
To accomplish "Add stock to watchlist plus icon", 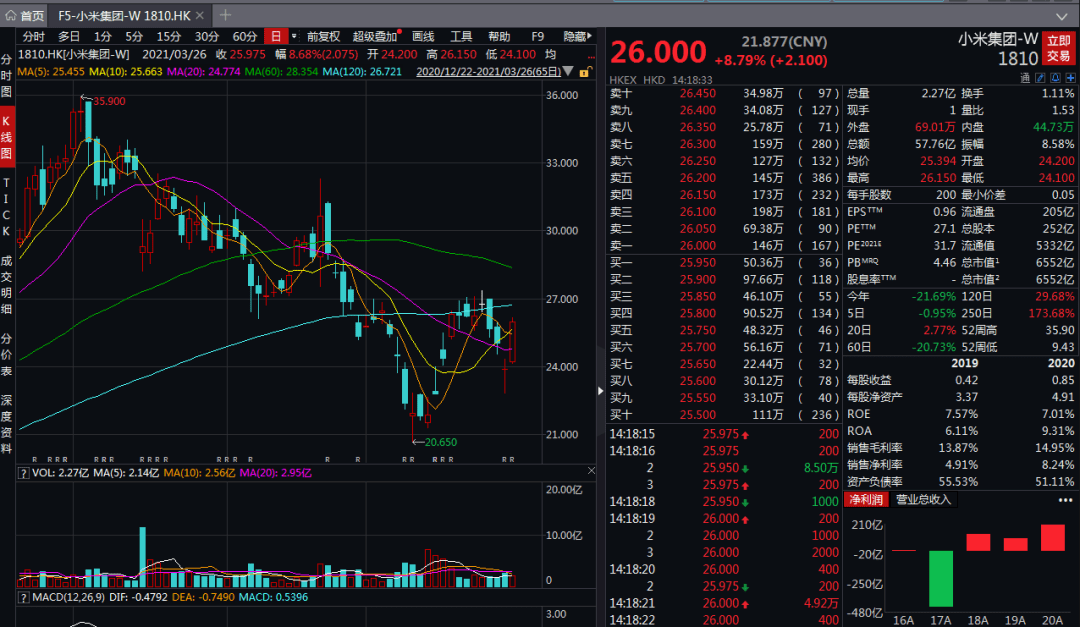I will (x=1070, y=79).
